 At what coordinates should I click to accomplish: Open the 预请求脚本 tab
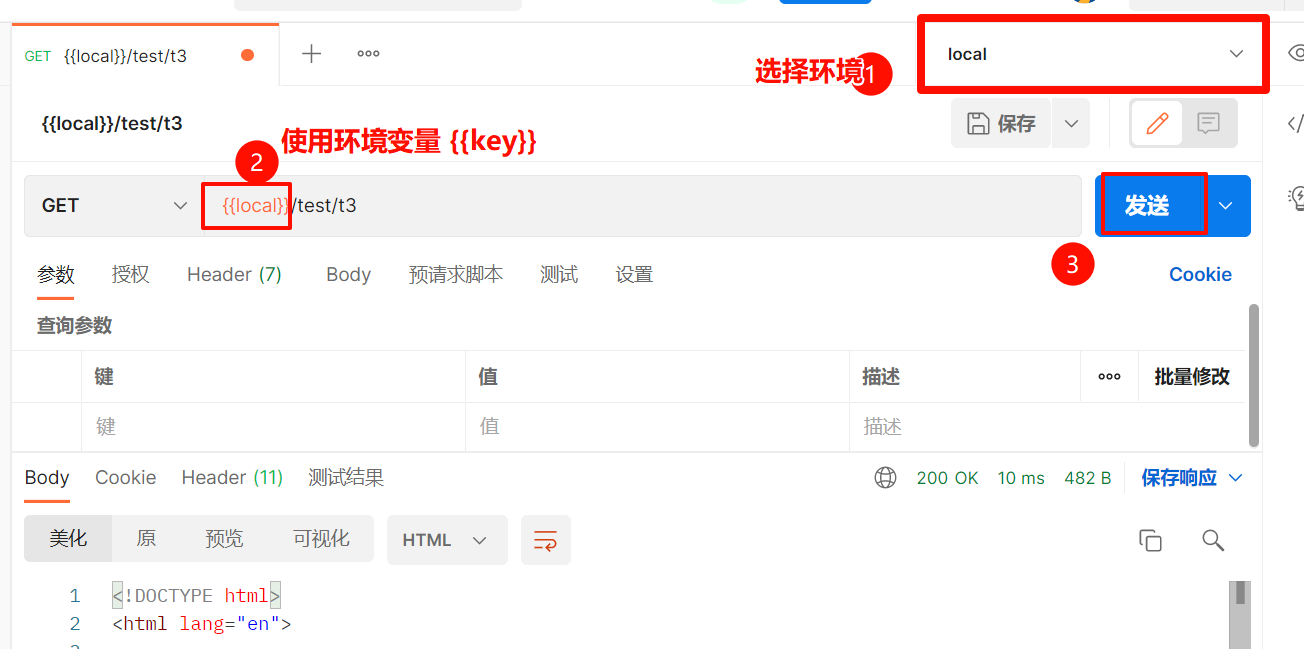point(456,275)
